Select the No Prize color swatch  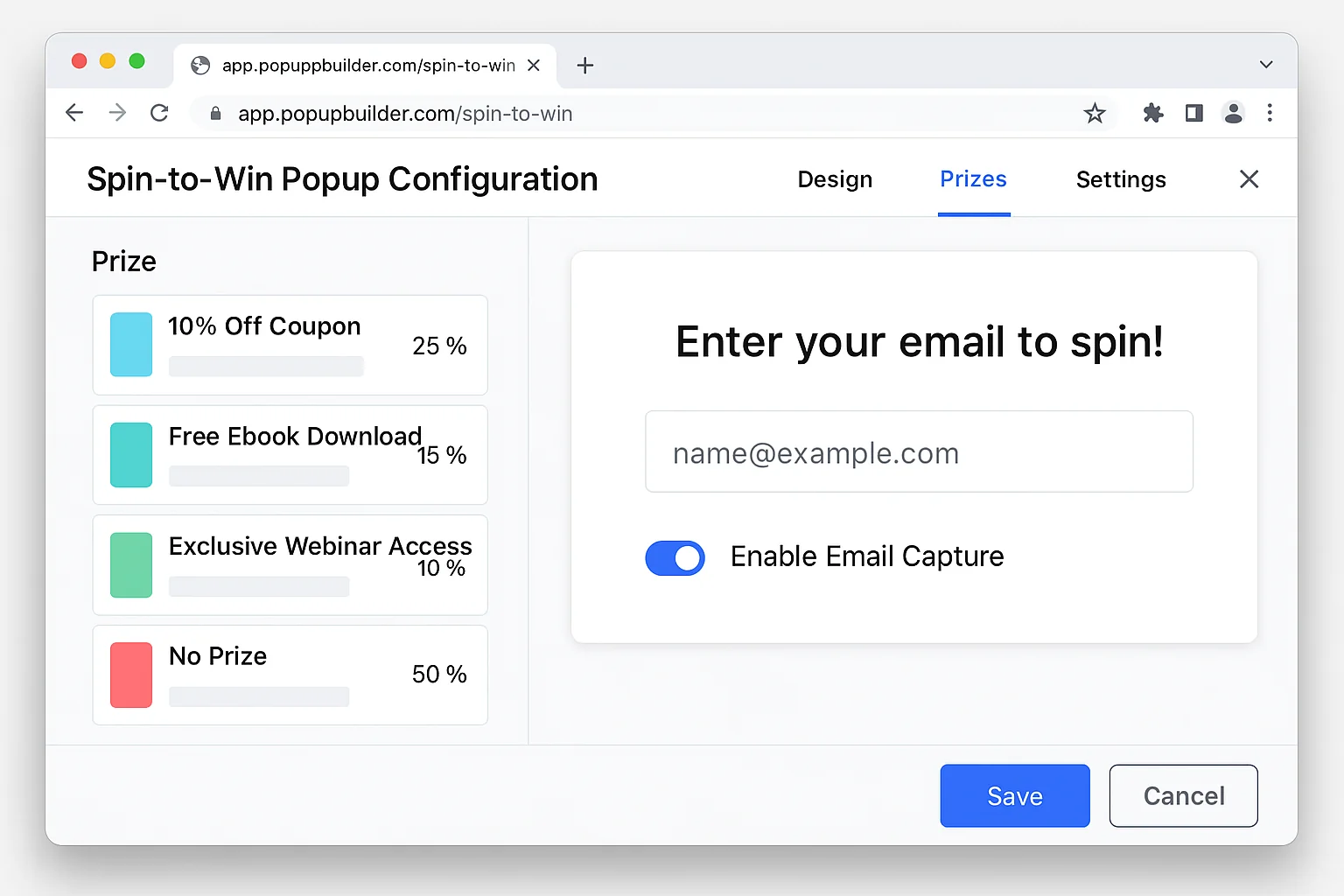pos(130,675)
